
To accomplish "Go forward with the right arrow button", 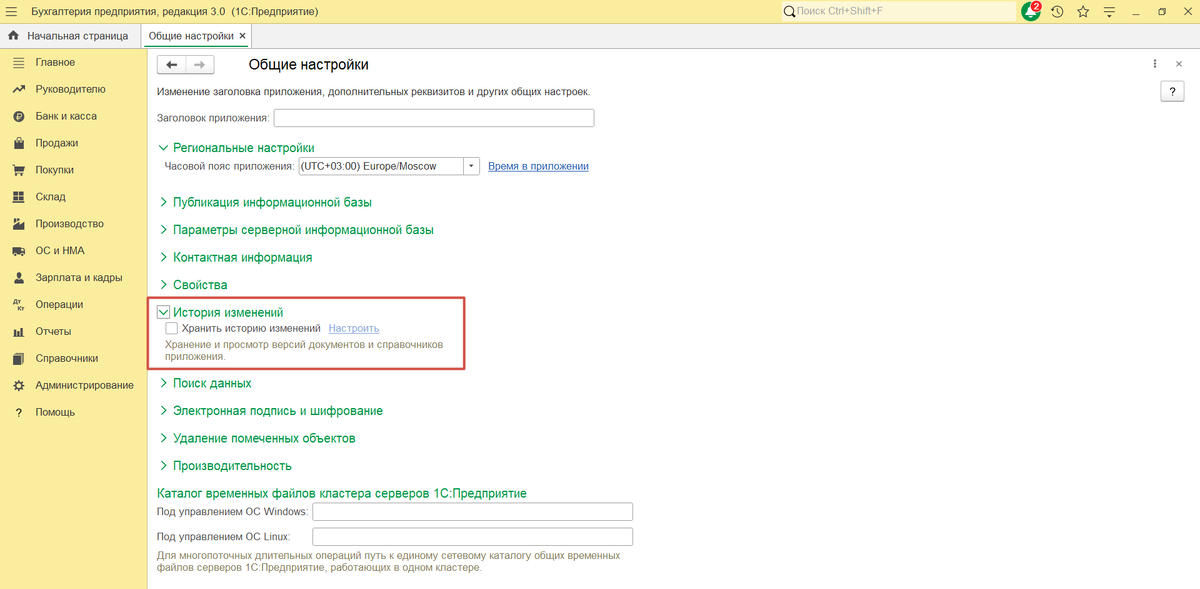I will pyautogui.click(x=199, y=64).
